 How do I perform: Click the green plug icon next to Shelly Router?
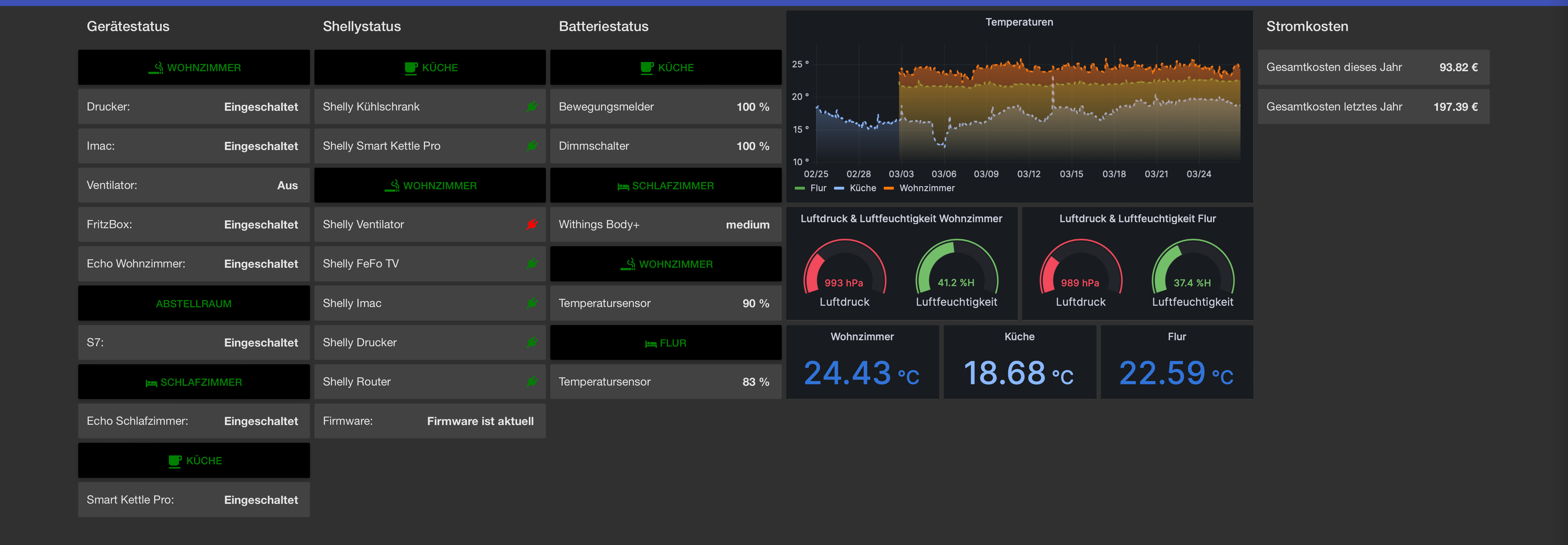pos(531,381)
